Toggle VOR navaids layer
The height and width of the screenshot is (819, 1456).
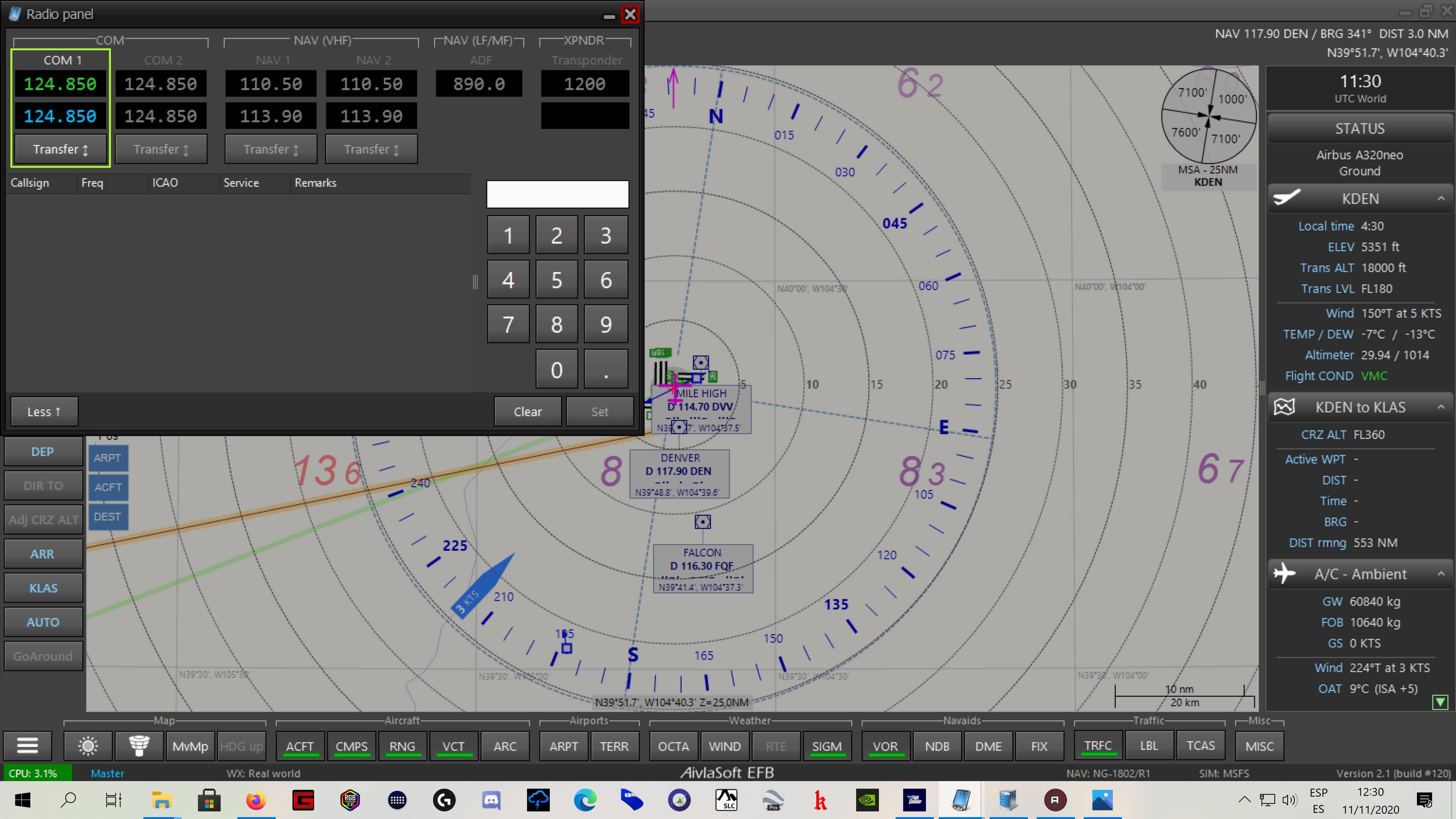coord(885,746)
